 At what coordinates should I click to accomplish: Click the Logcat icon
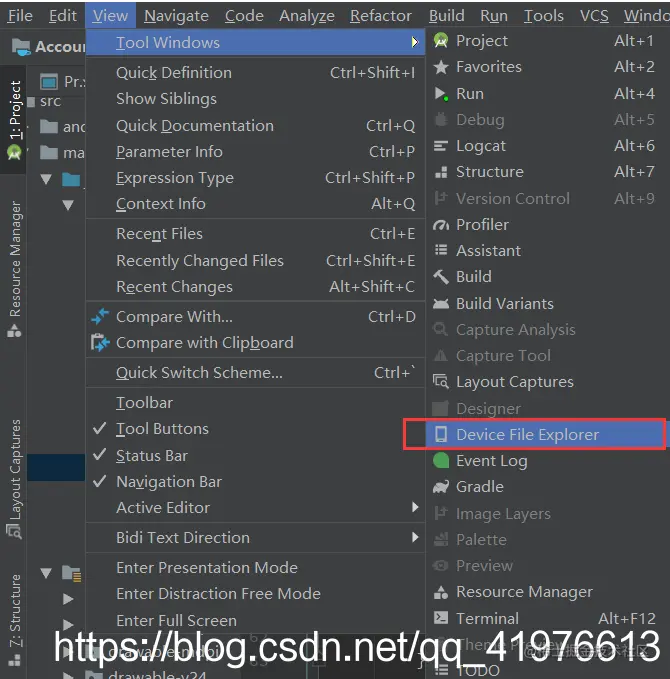pyautogui.click(x=441, y=146)
